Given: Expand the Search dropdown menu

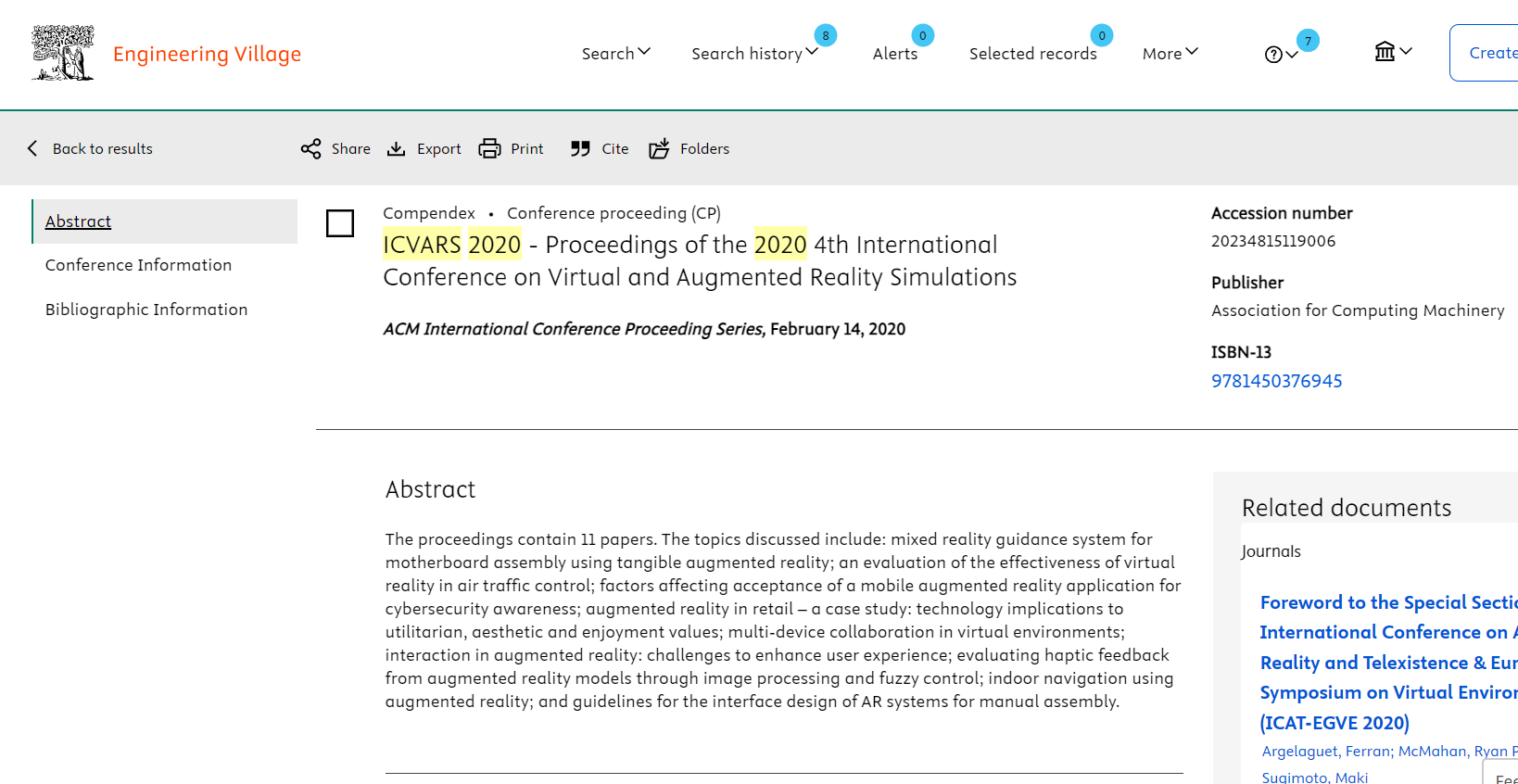Looking at the screenshot, I should coord(616,53).
